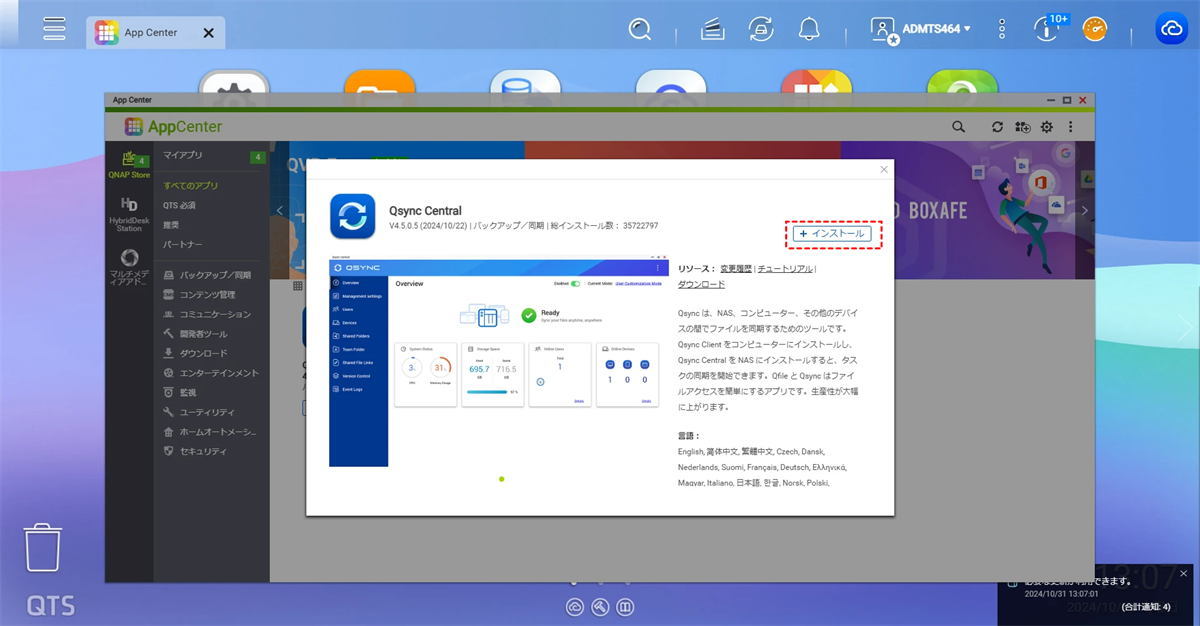Open the ダウンロード download link in resources
This screenshot has width=1200, height=626.
(702, 285)
